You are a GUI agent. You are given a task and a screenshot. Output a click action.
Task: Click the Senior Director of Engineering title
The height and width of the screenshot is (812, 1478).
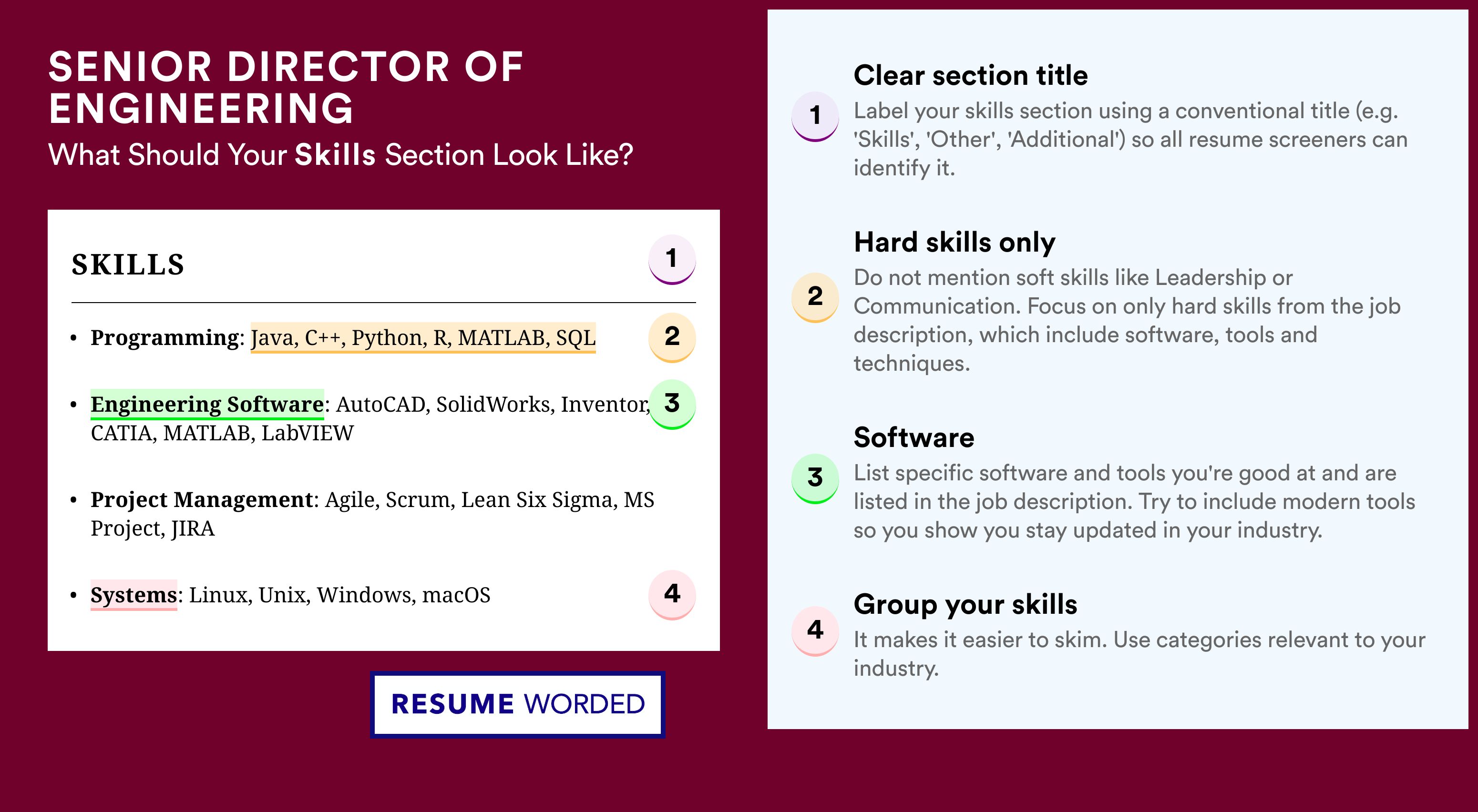285,87
